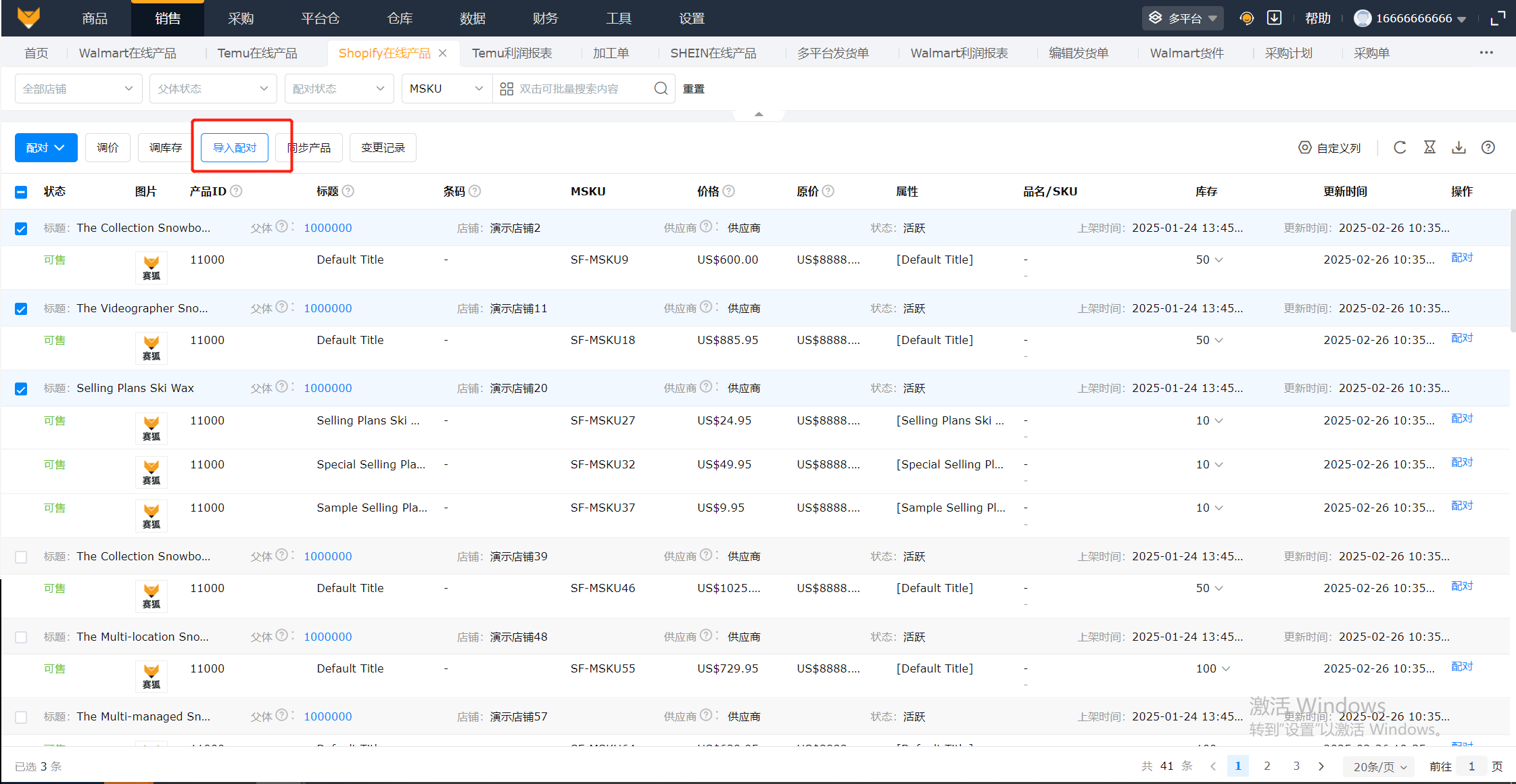The height and width of the screenshot is (784, 1516).
Task: Expand the 配对状态 filter dropdown
Action: (338, 89)
